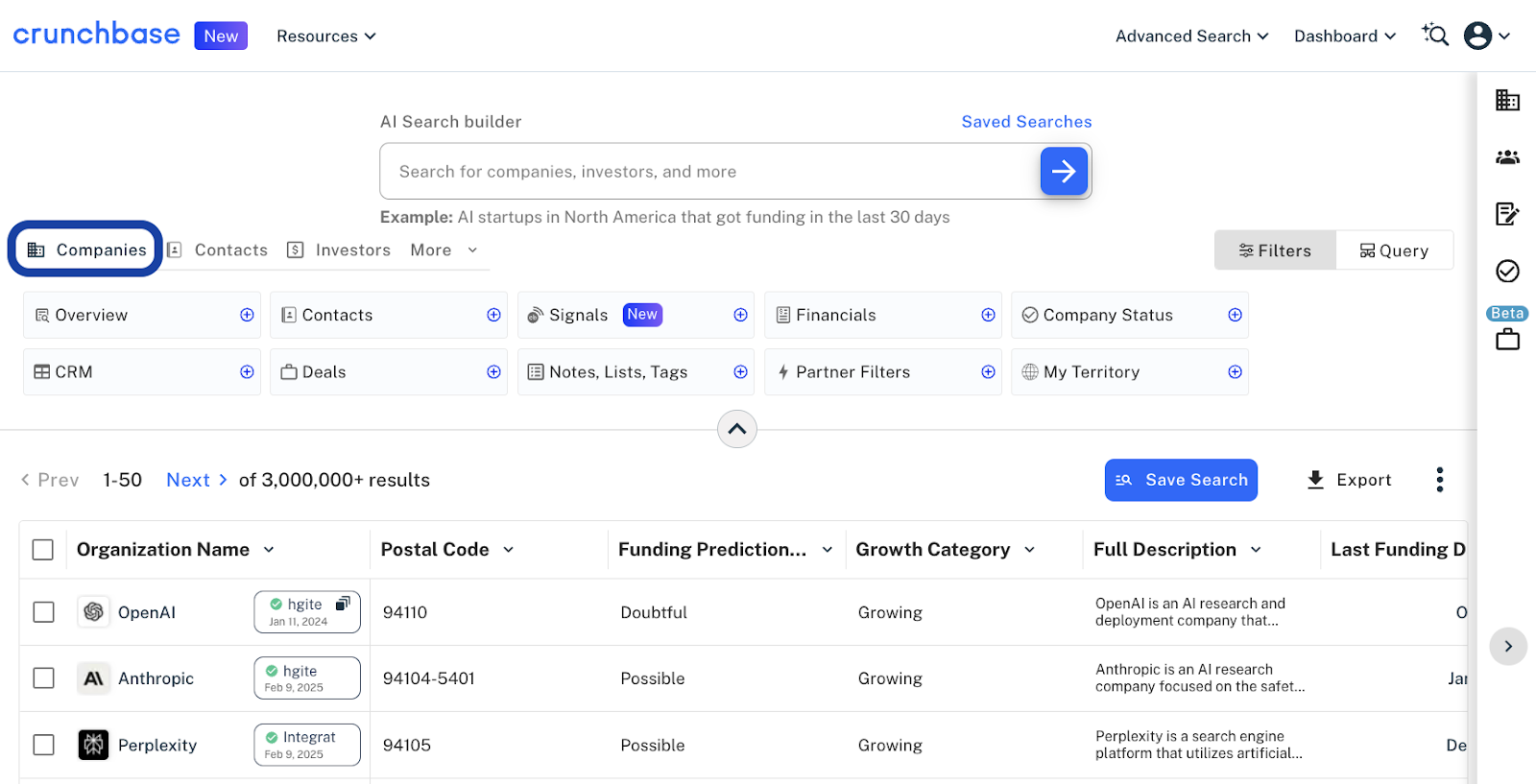Open the More tabs dropdown
1536x784 pixels.
[x=444, y=250]
